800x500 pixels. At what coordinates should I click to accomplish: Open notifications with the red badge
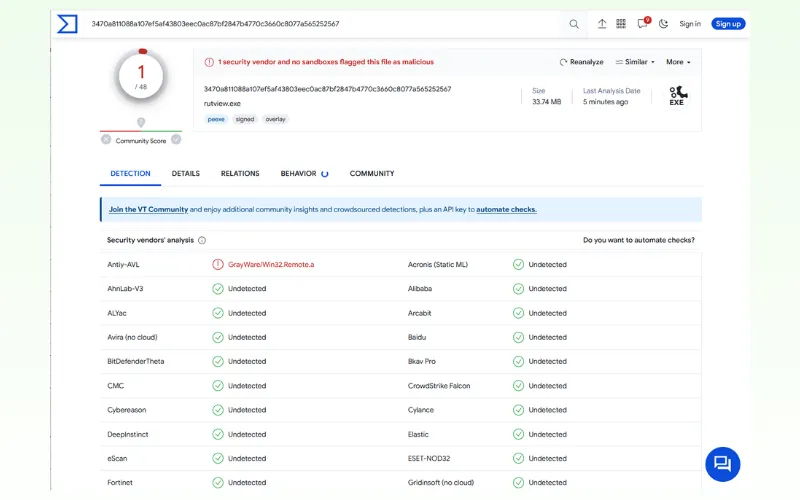click(643, 23)
